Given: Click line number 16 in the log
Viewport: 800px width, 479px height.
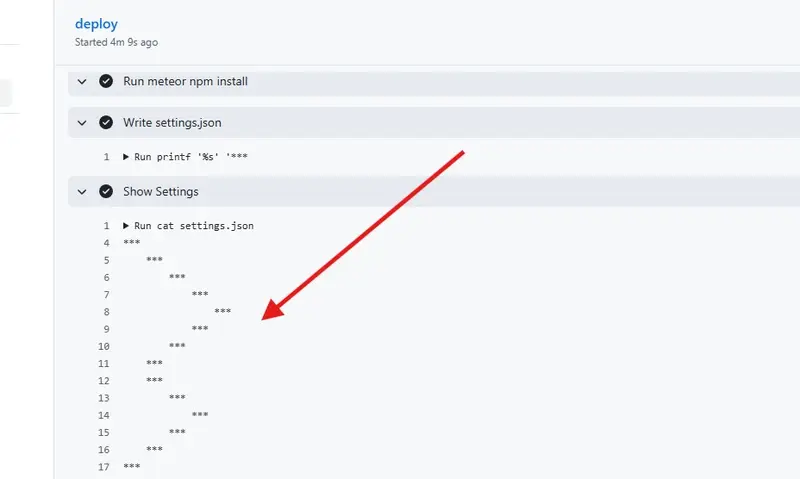Looking at the screenshot, I should click(104, 449).
